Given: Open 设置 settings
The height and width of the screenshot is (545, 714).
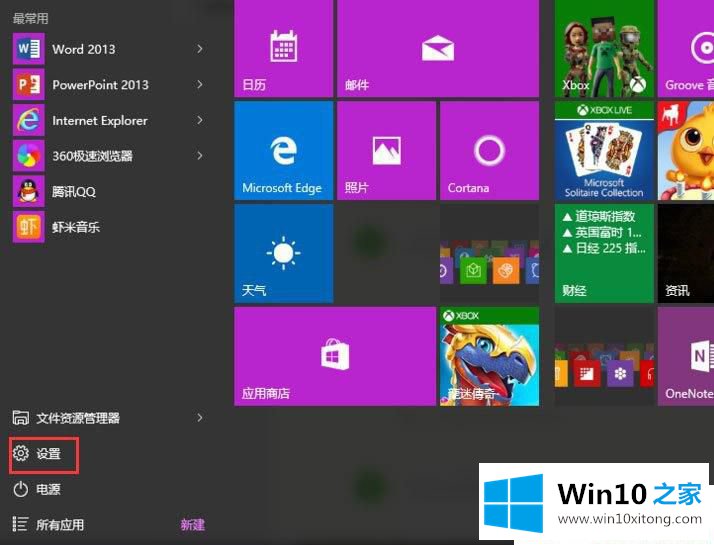Looking at the screenshot, I should coord(44,454).
